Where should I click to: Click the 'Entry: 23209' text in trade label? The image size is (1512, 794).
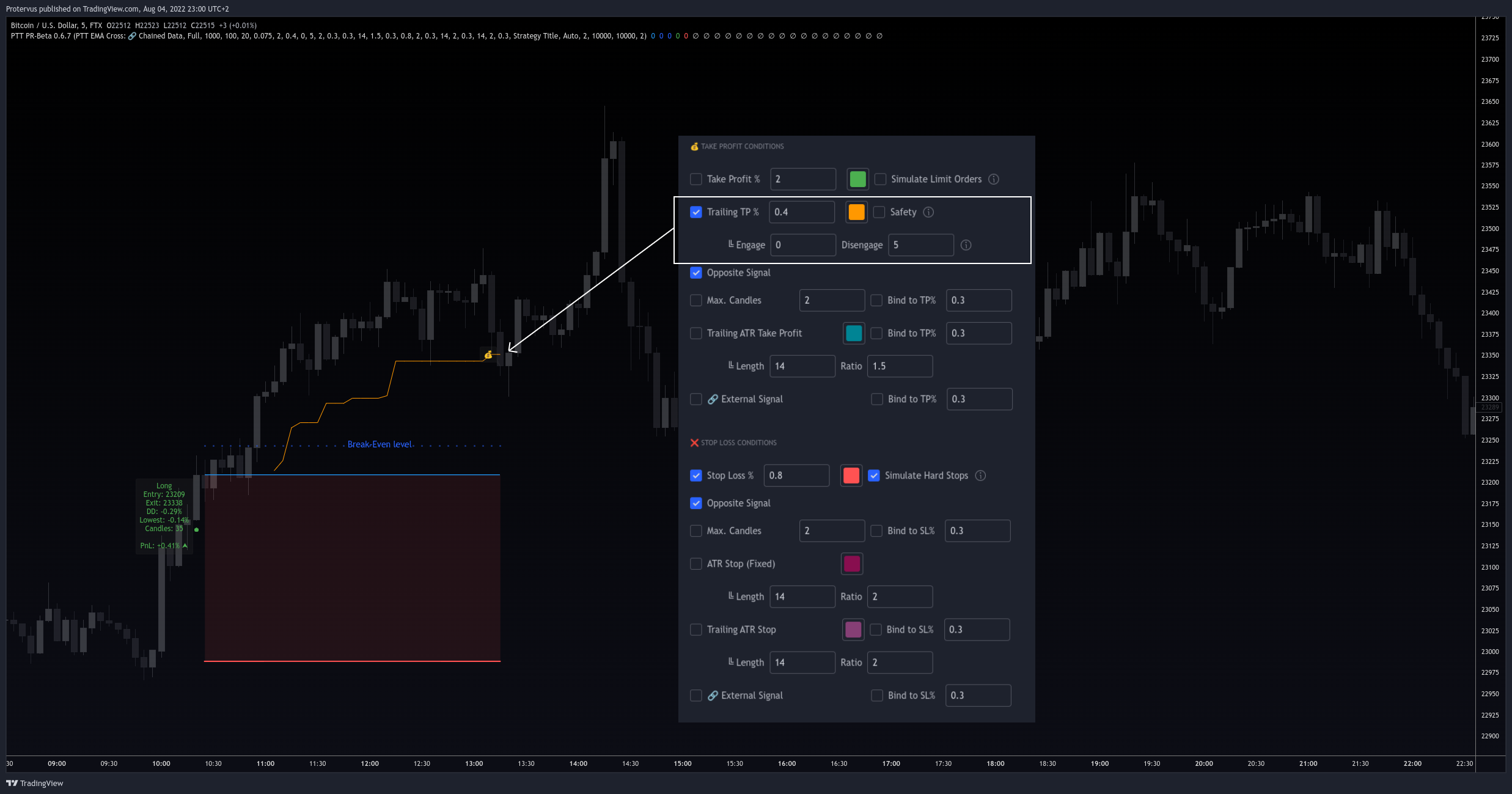(164, 494)
